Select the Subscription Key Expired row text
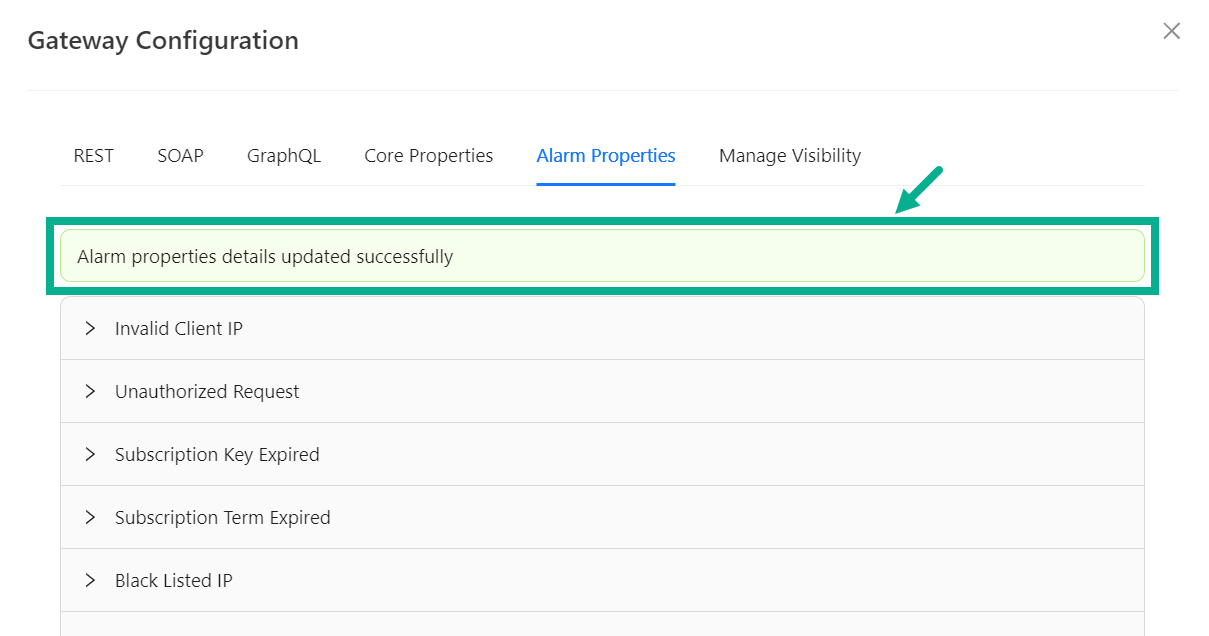Screen dimensions: 1209x636 click(217, 454)
